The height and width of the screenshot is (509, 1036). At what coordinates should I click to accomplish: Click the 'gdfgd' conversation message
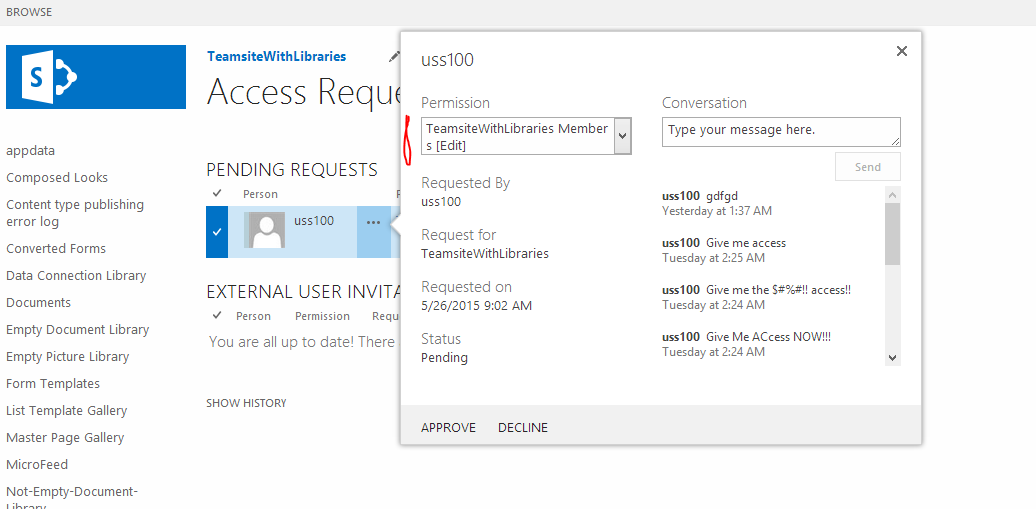point(722,196)
